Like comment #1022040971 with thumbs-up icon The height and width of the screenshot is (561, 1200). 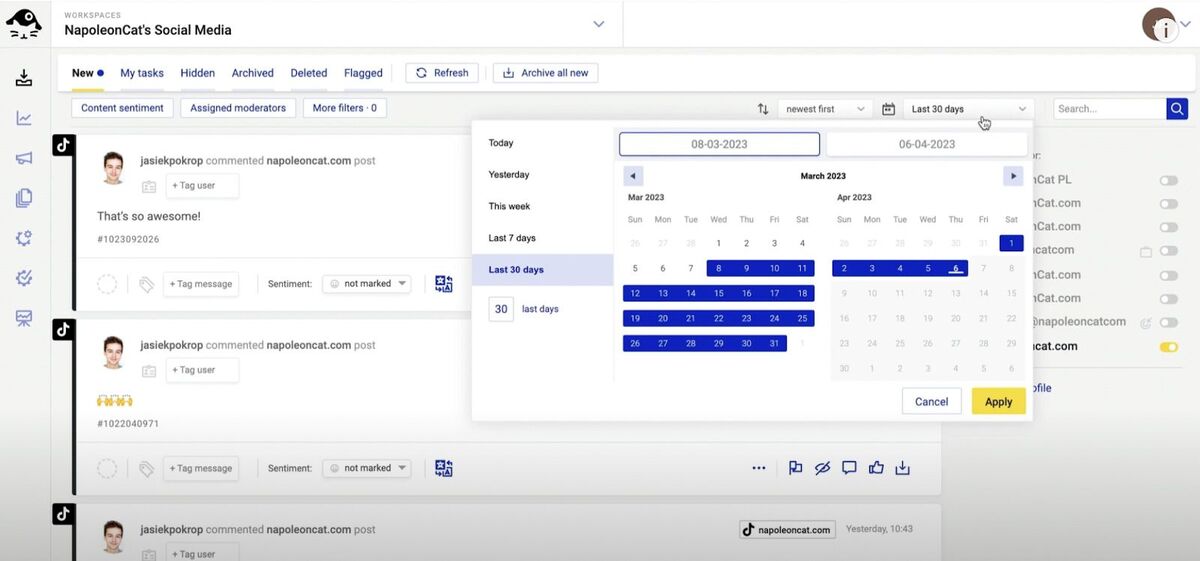coord(877,468)
